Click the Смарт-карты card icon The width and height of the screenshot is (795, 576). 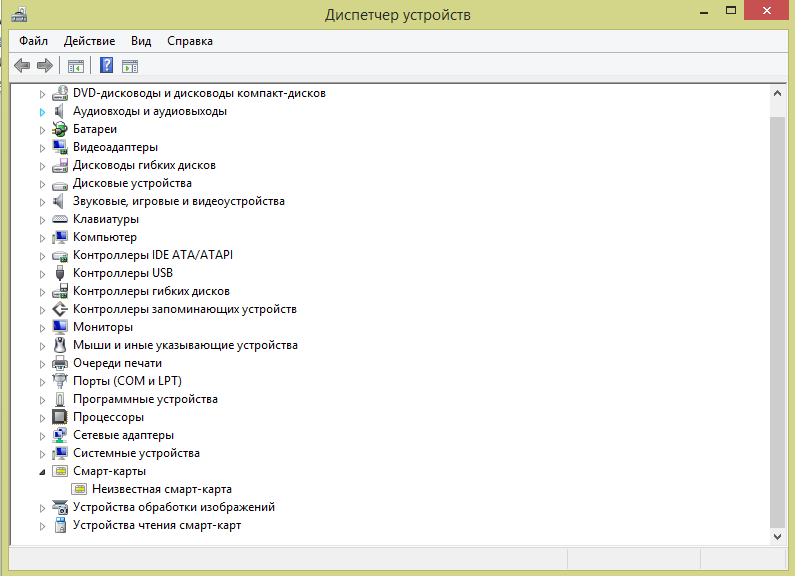tap(60, 471)
